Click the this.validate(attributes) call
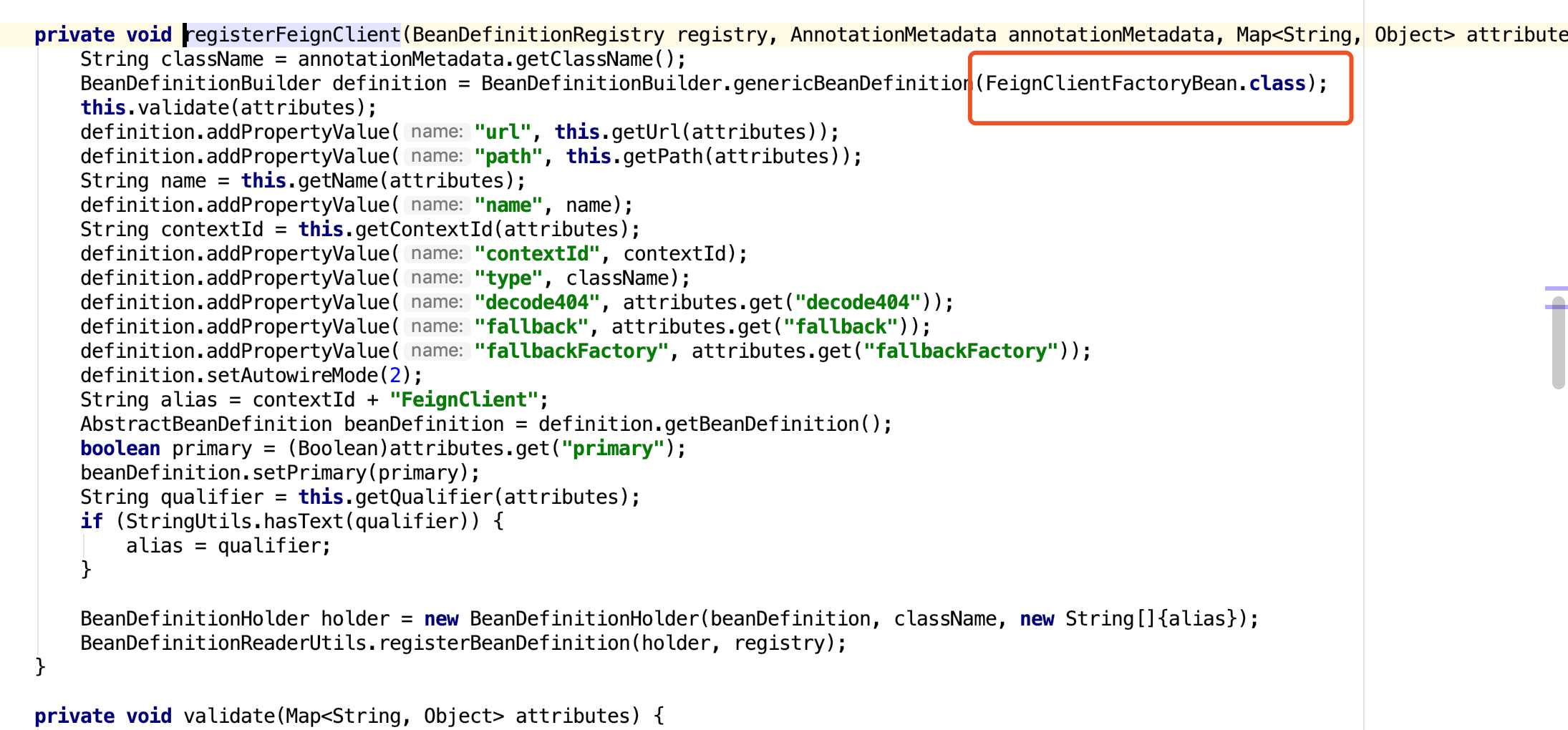The width and height of the screenshot is (1568, 730). point(223,107)
